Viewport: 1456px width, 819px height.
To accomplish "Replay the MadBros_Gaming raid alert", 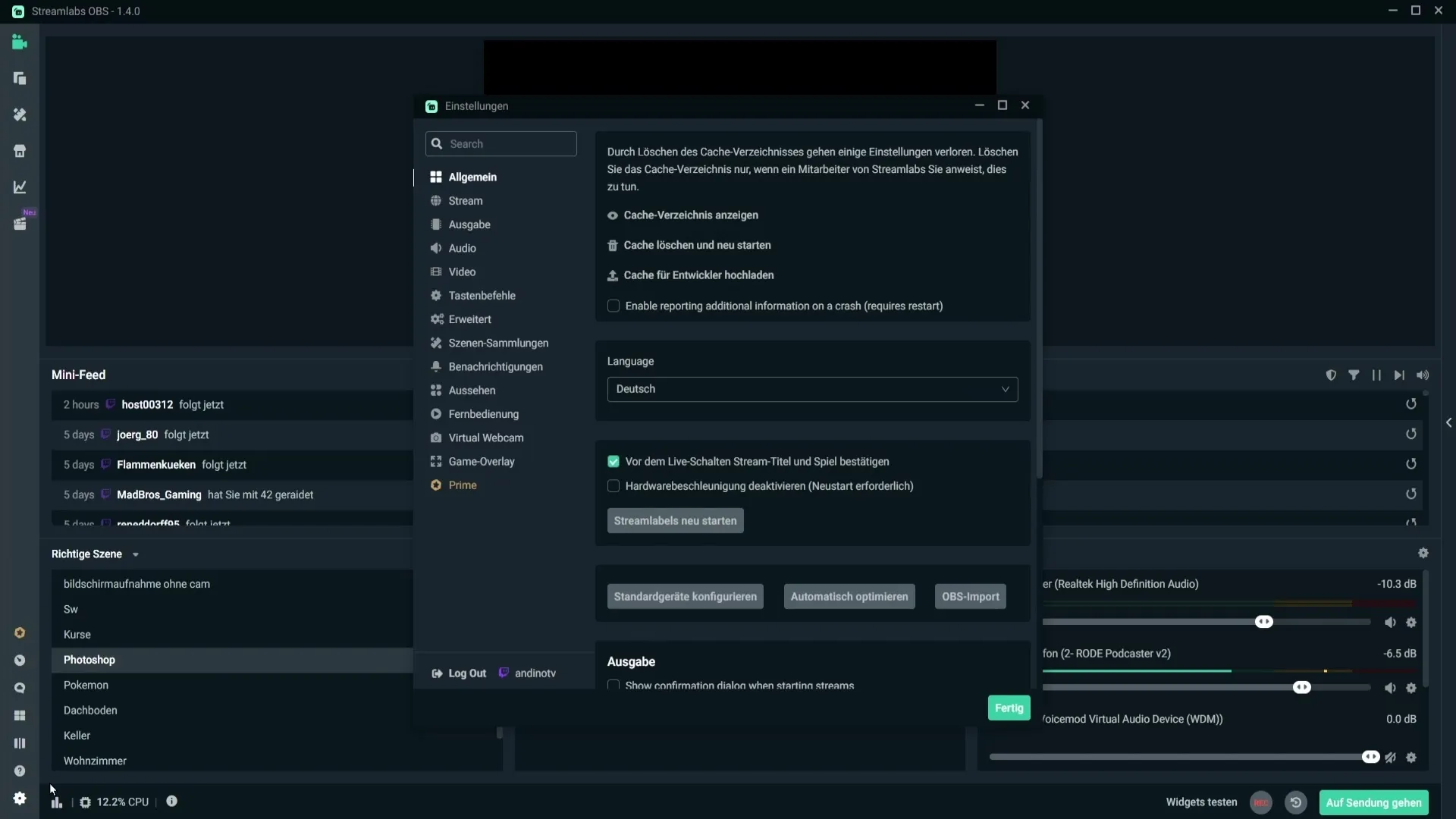I will coord(1411,494).
